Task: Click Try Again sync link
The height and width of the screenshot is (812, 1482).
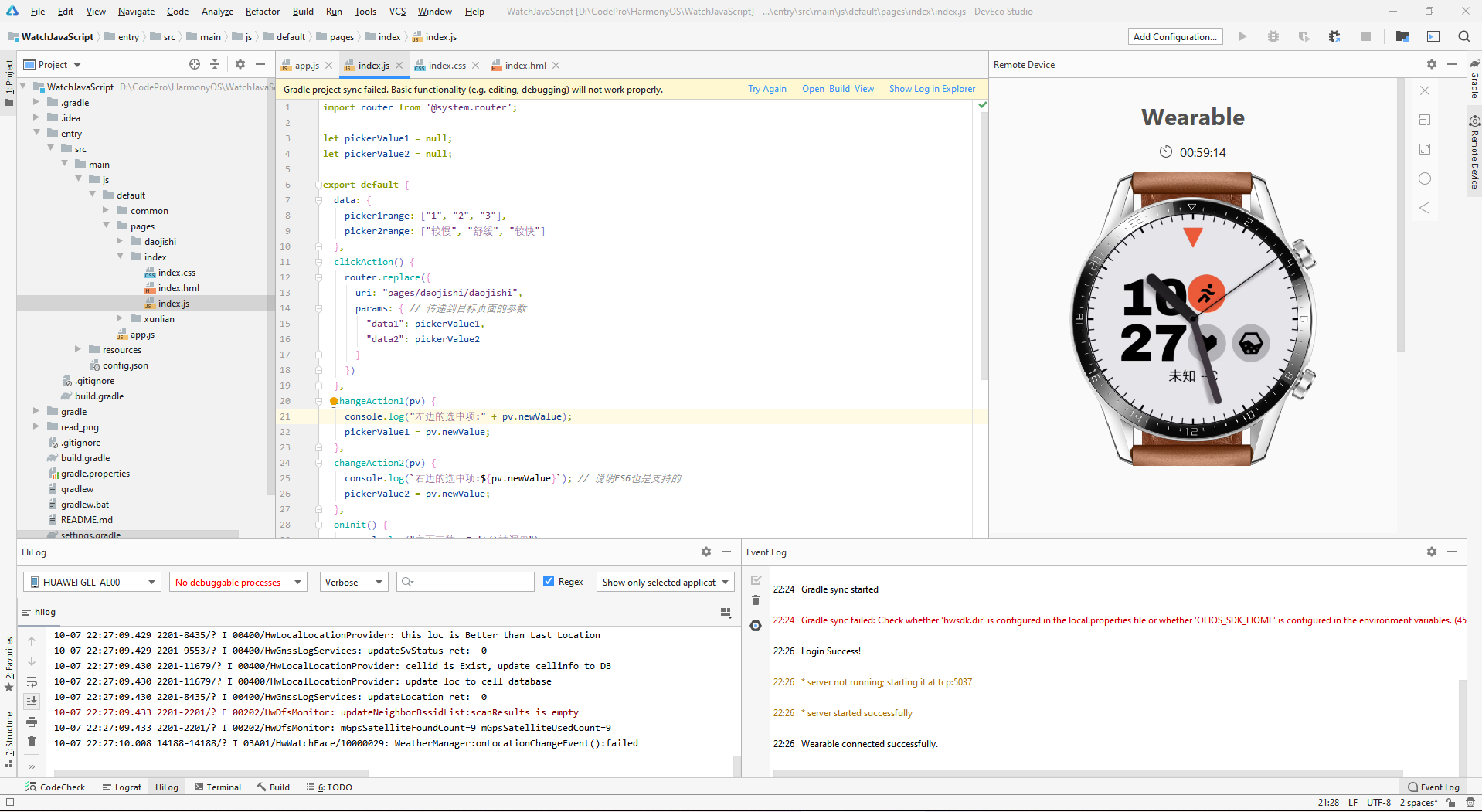Action: (767, 89)
